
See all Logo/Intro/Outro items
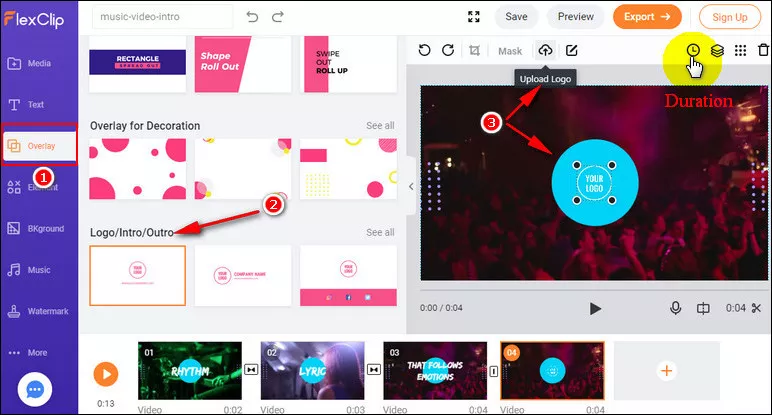(x=380, y=232)
